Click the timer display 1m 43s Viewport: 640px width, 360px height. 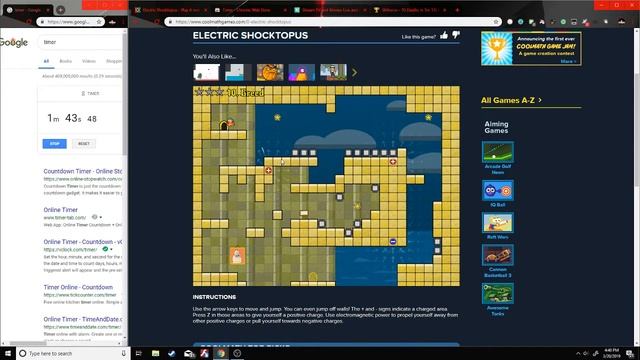click(72, 118)
